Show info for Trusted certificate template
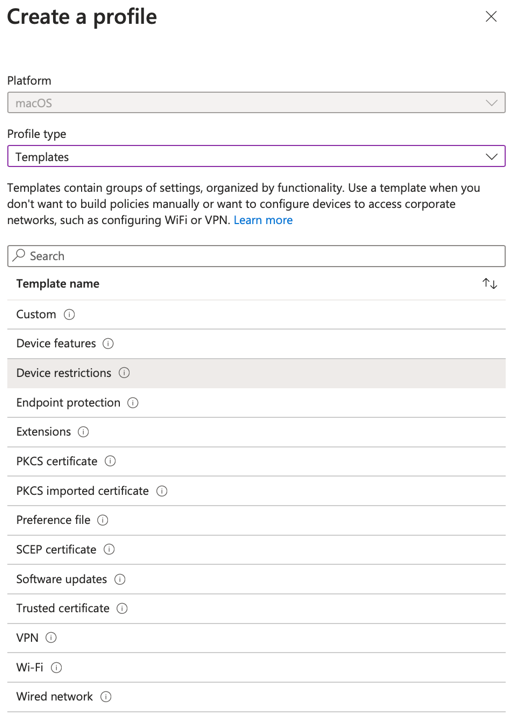The image size is (519, 725). (122, 608)
